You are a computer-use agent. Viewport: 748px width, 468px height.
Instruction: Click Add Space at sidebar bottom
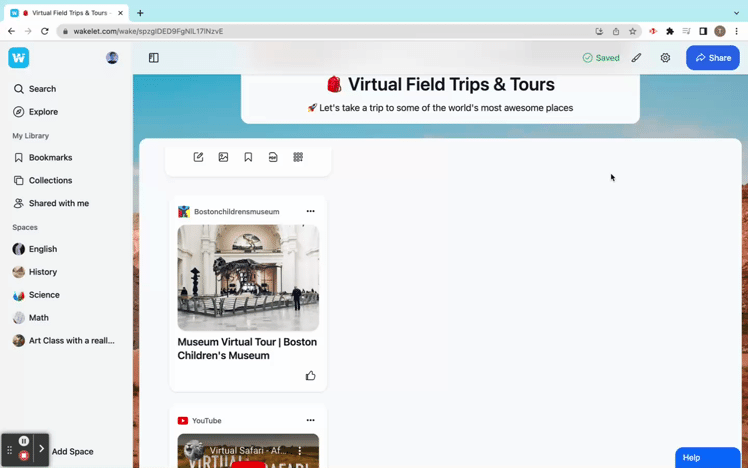(x=73, y=451)
